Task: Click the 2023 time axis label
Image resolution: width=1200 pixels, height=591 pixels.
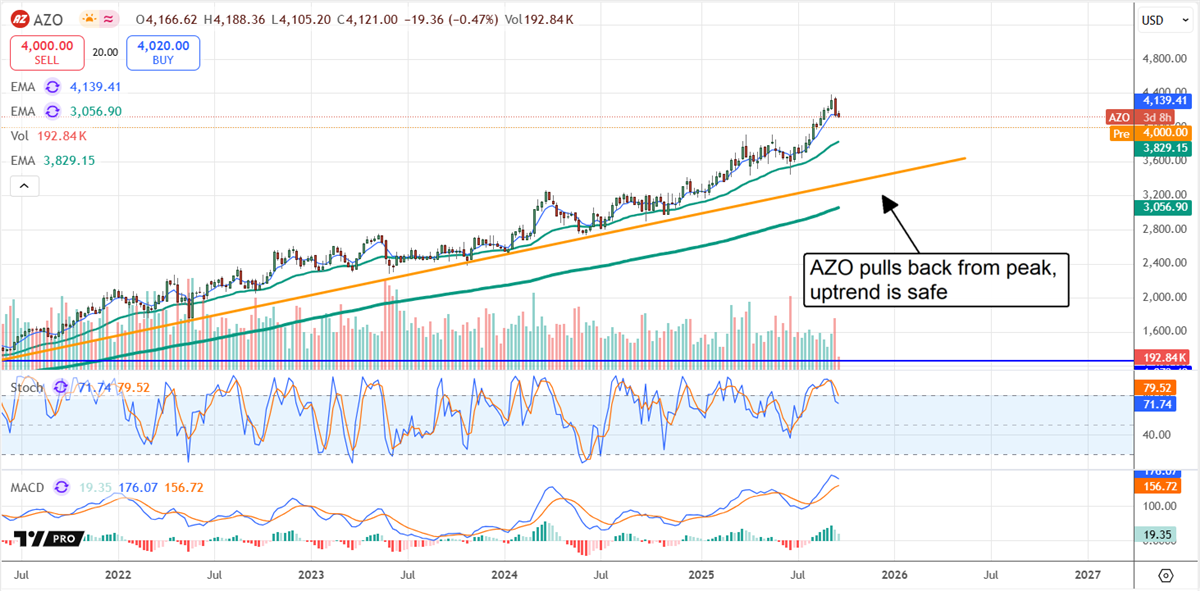Action: 311,576
